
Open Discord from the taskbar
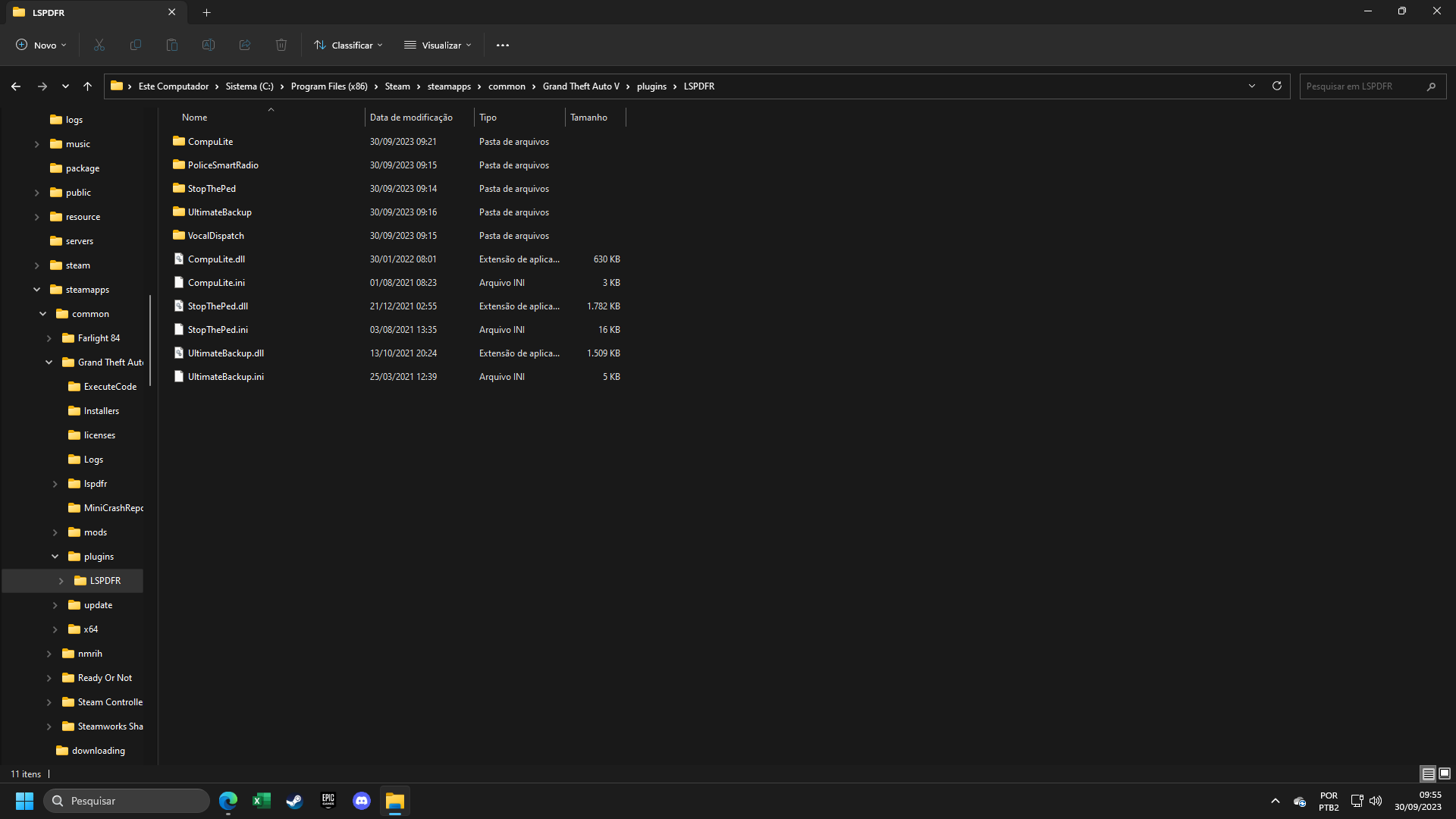click(x=362, y=801)
